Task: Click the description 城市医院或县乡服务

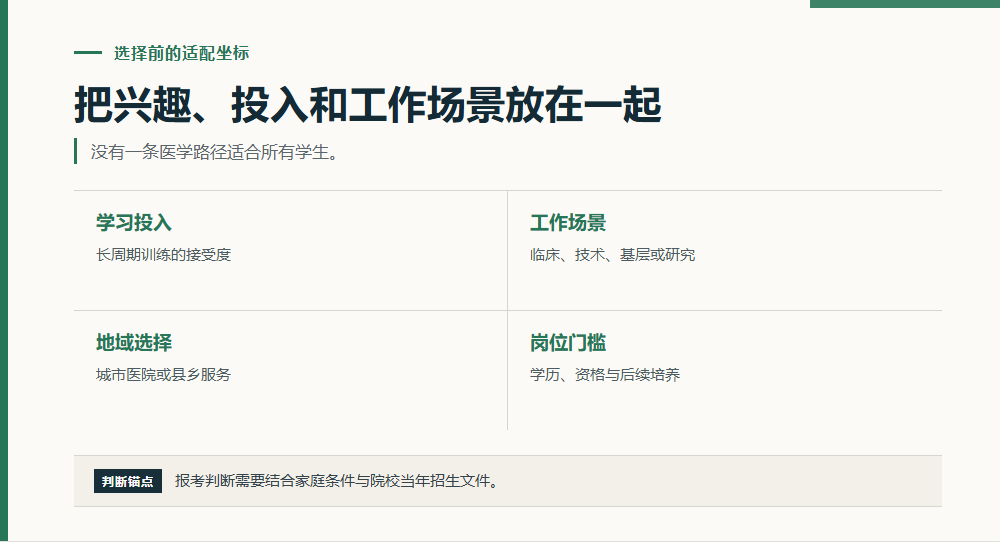Action: point(163,375)
